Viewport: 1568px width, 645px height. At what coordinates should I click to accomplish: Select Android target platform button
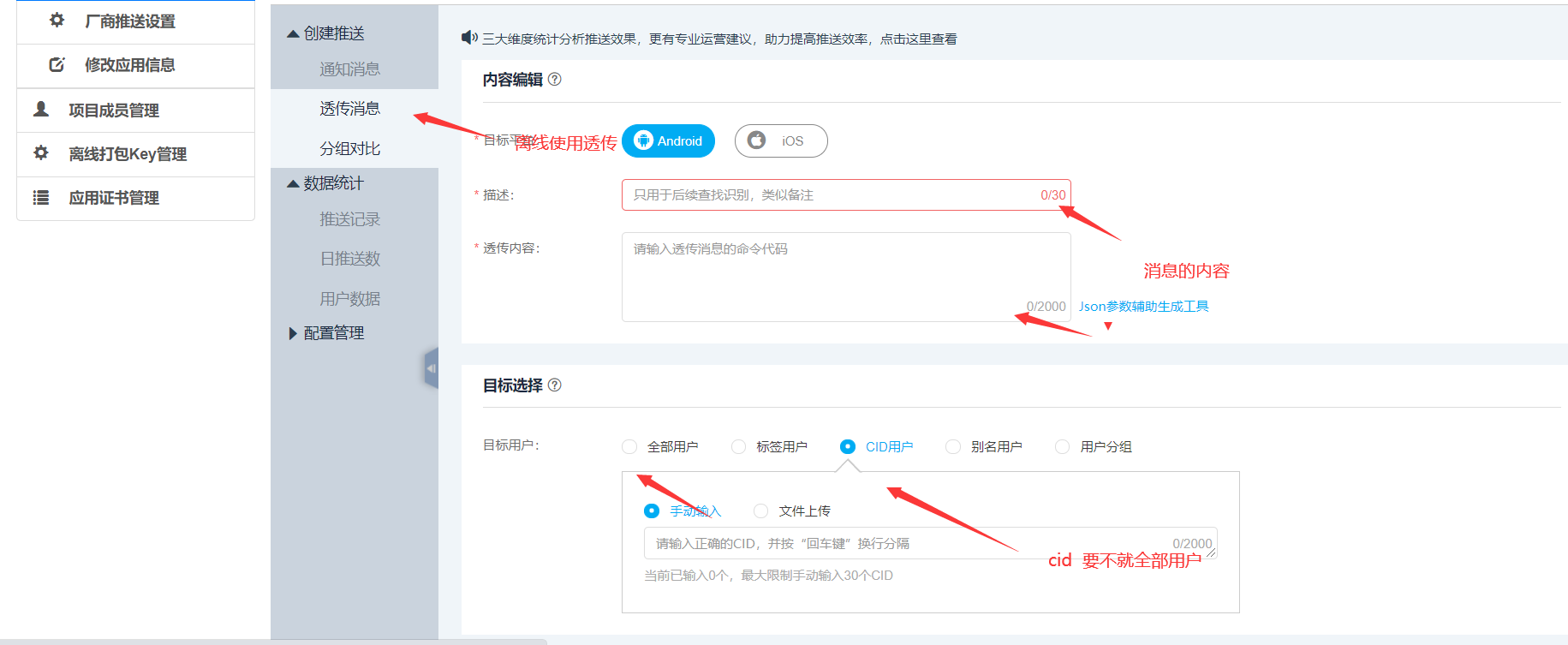coord(668,140)
